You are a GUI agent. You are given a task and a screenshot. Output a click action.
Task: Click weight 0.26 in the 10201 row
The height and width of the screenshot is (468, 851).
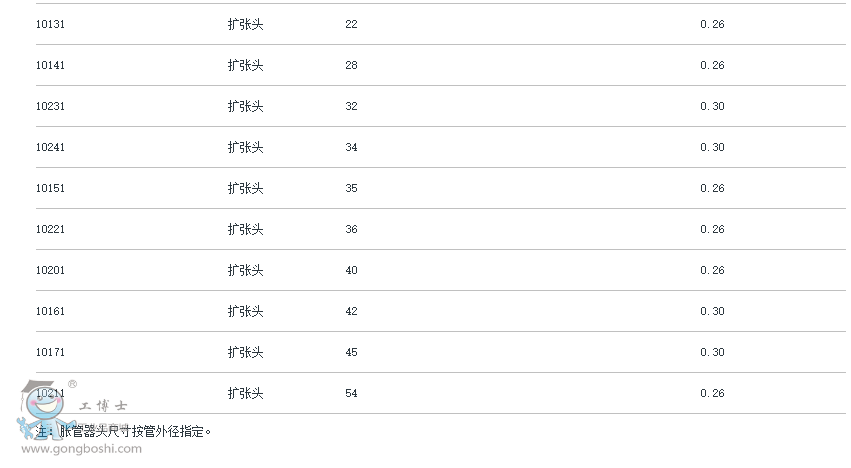point(712,270)
